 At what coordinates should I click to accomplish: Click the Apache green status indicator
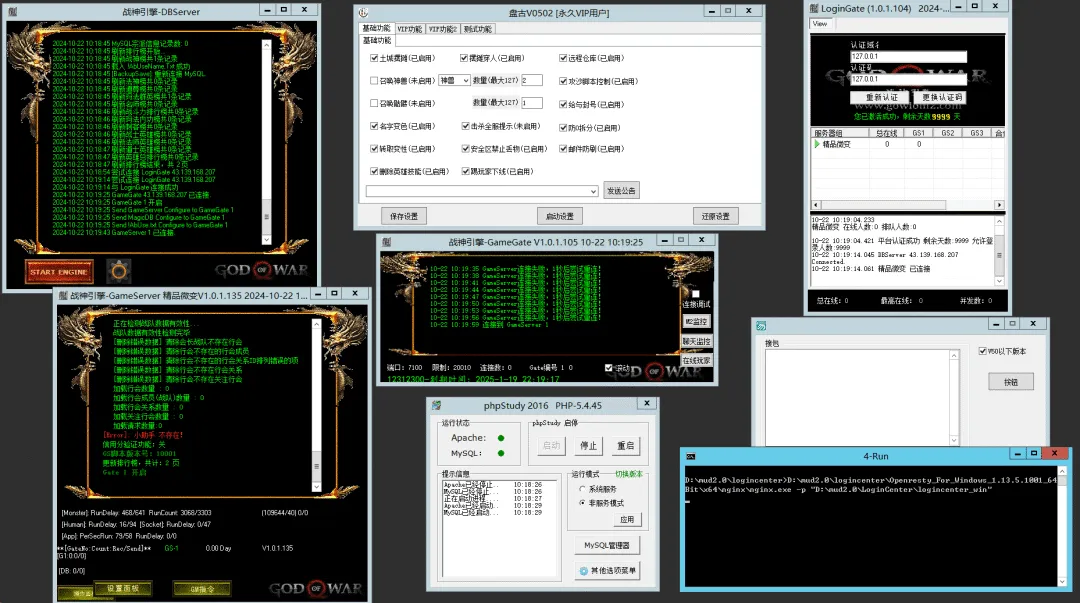(x=501, y=438)
